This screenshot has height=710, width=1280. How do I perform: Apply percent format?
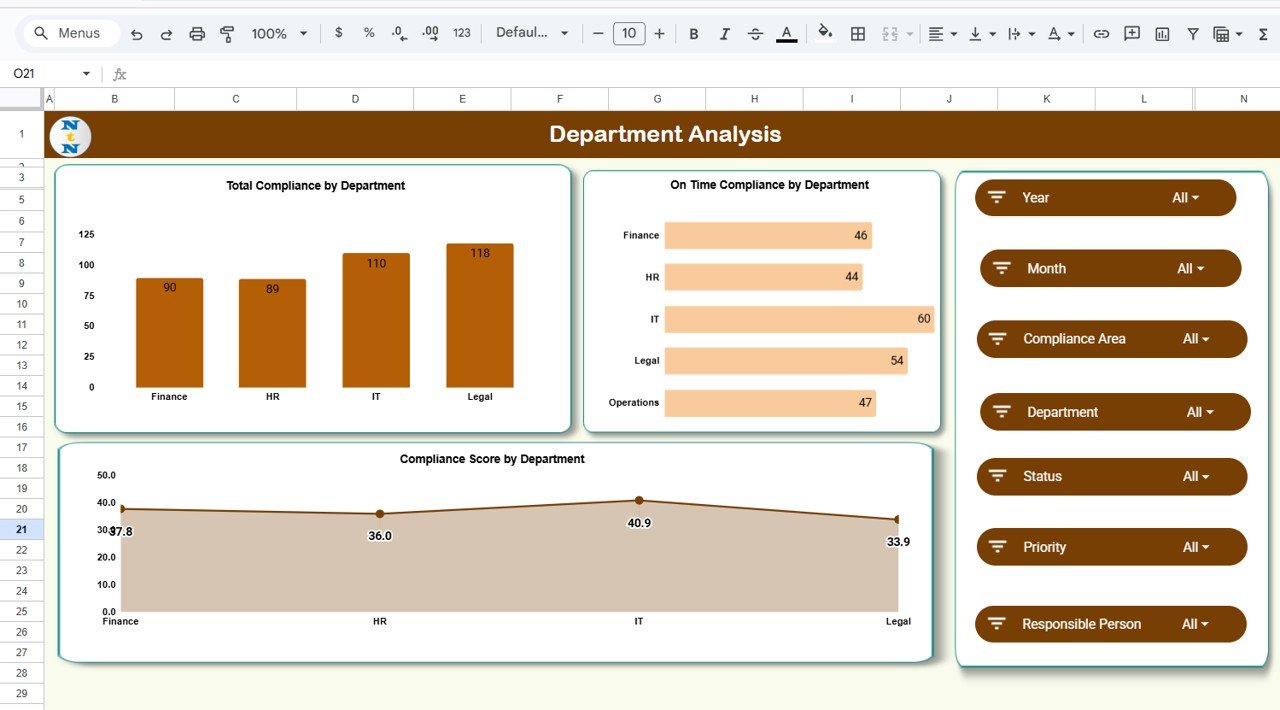click(x=368, y=33)
